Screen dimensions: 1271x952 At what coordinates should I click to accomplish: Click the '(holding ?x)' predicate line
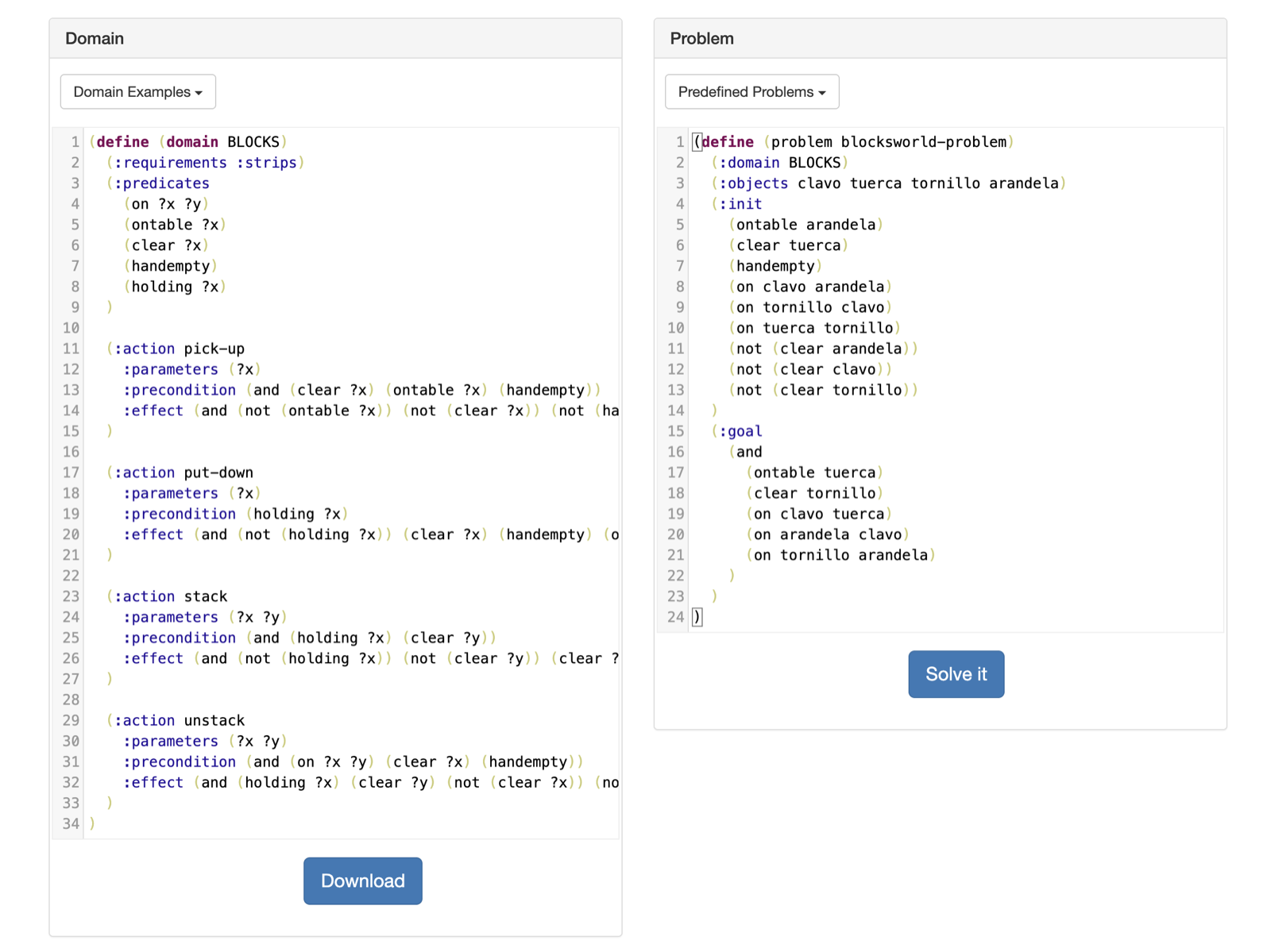(176, 287)
